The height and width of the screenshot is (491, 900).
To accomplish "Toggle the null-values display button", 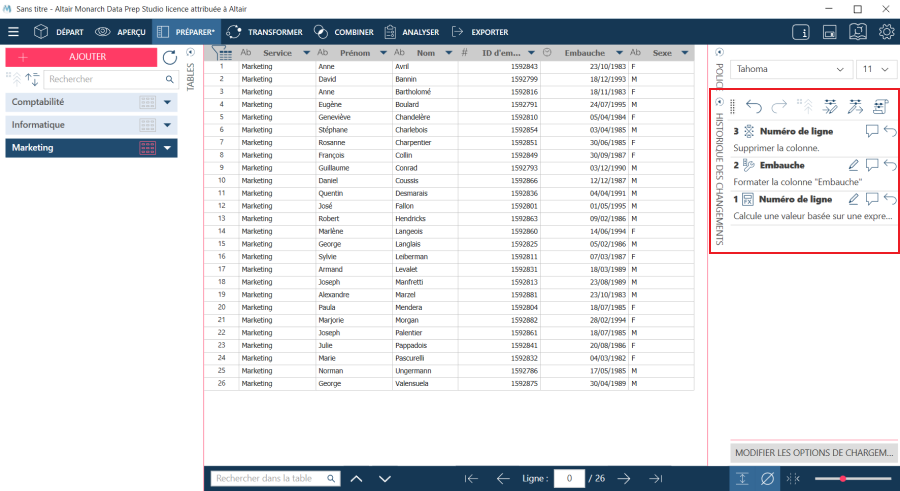I will [767, 478].
